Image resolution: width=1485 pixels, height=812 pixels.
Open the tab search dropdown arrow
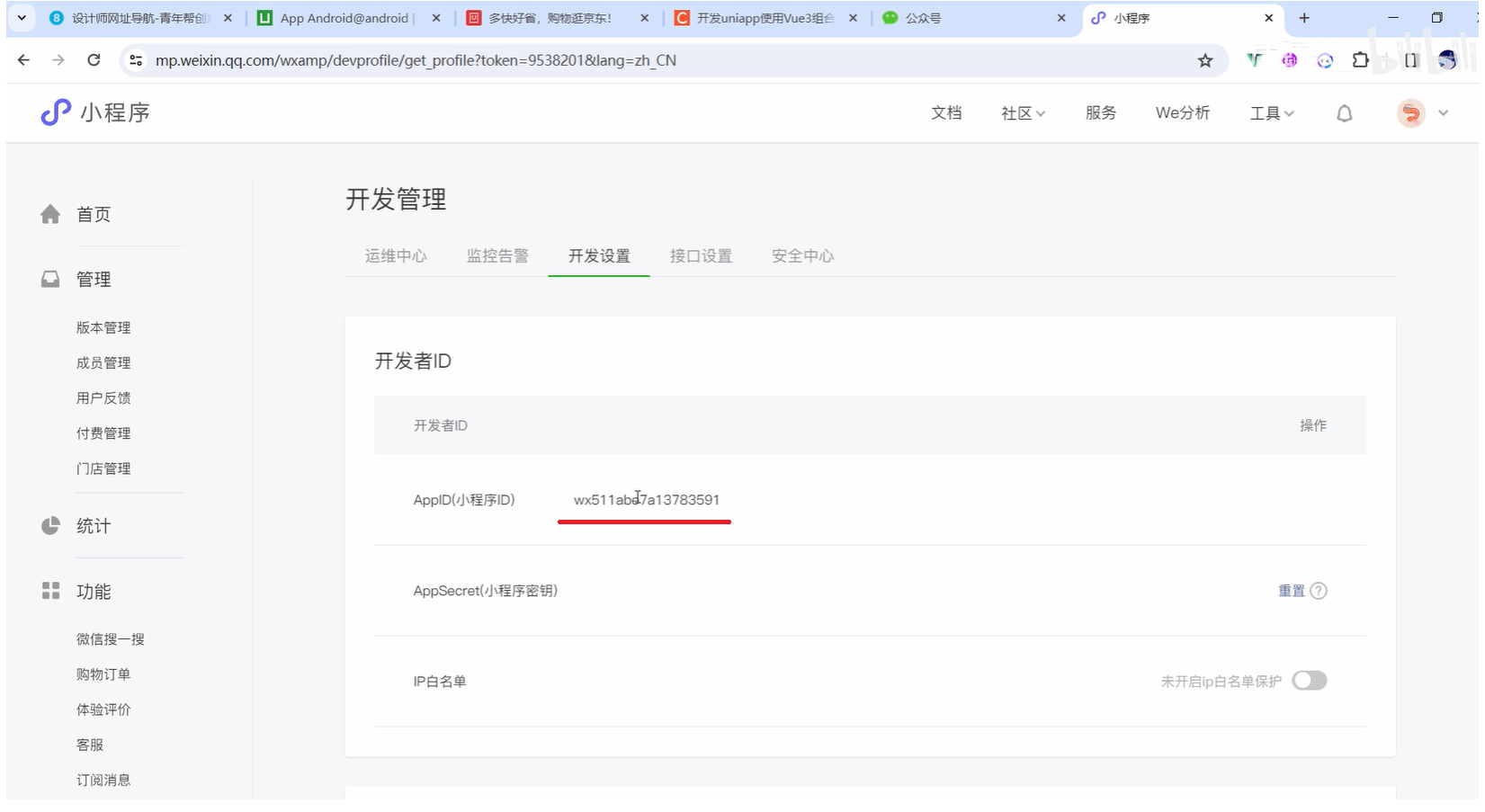(x=22, y=18)
